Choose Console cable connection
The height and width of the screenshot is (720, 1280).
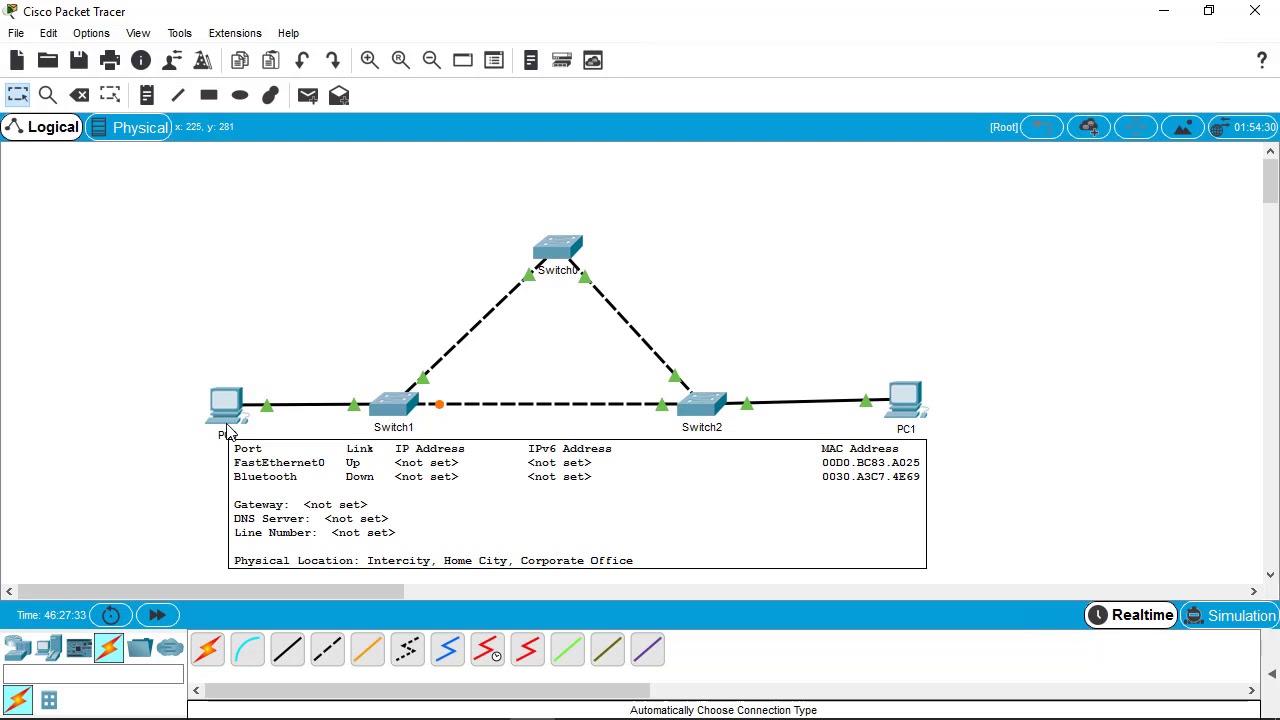tap(247, 650)
